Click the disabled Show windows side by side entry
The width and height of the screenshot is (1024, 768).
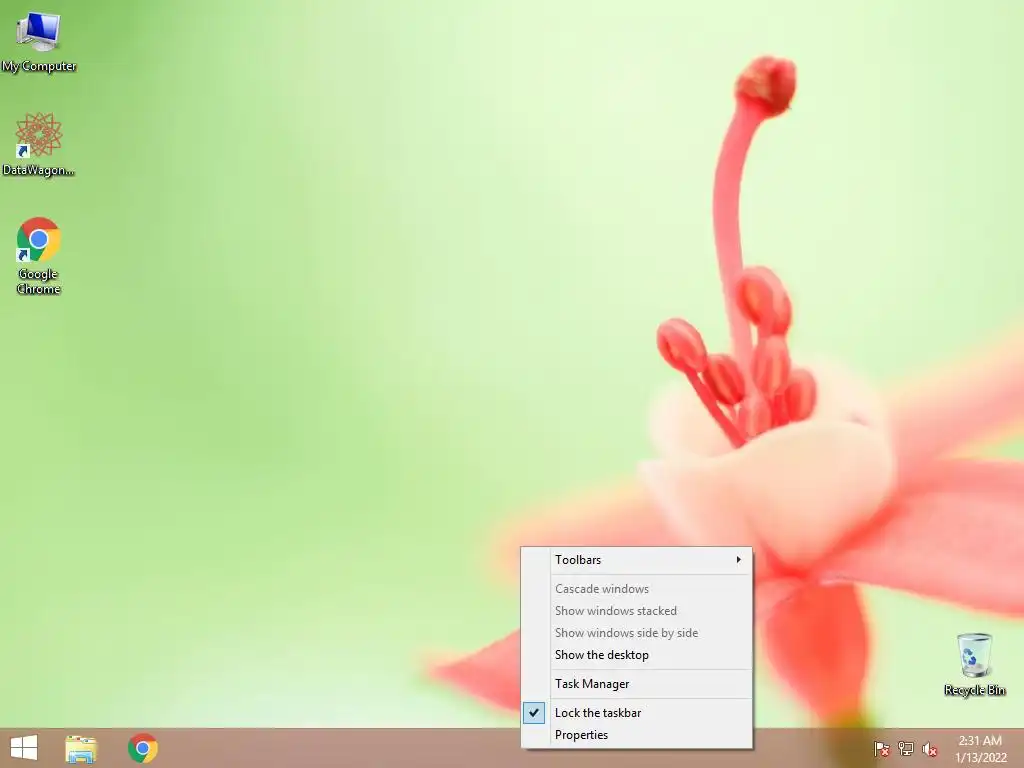[x=636, y=633]
